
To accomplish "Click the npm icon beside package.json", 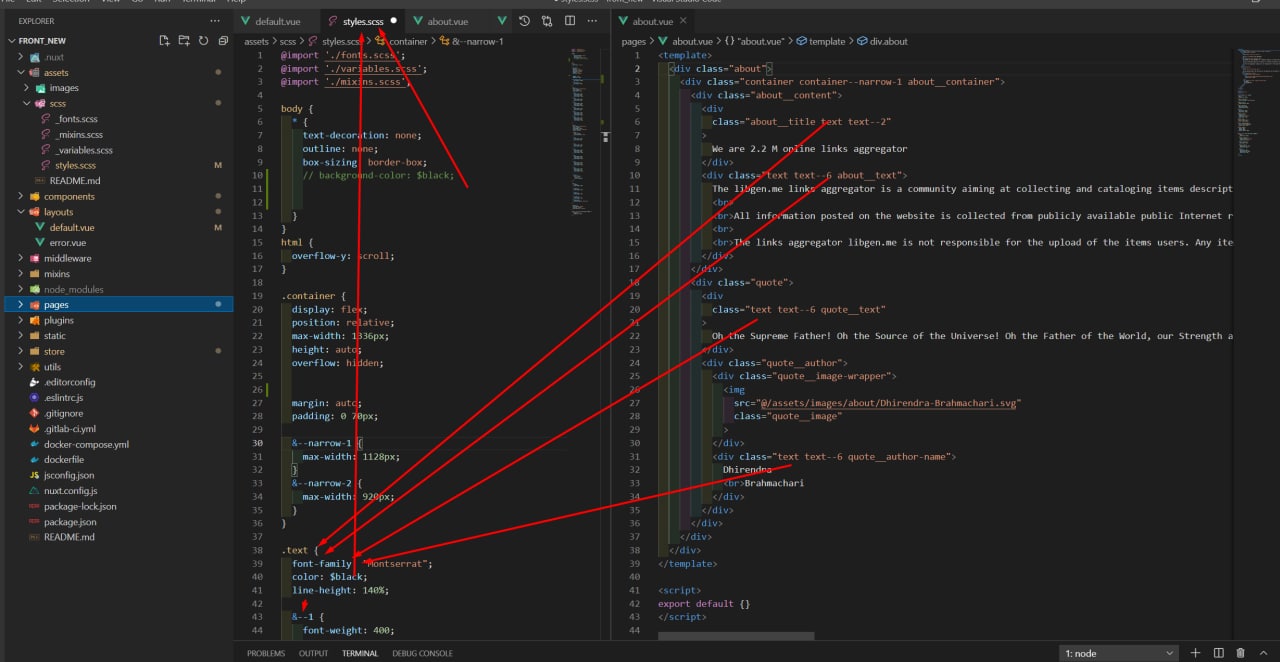I will coord(34,522).
